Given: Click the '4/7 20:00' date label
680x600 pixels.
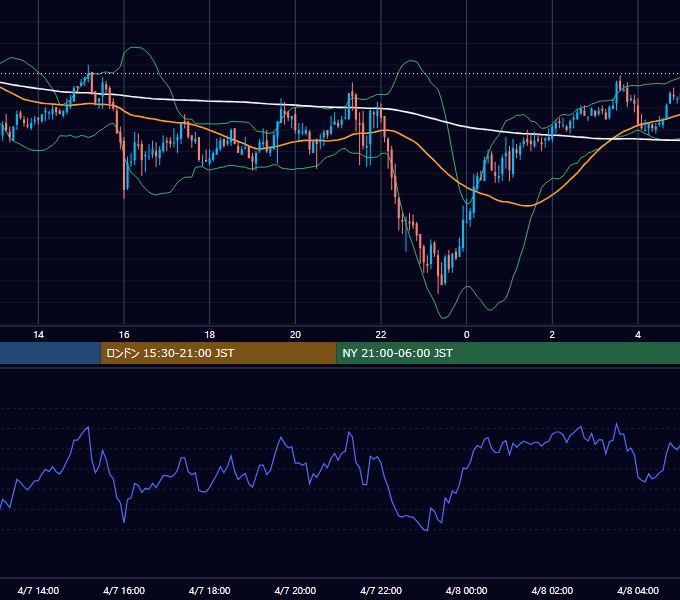Looking at the screenshot, I should 295,590.
